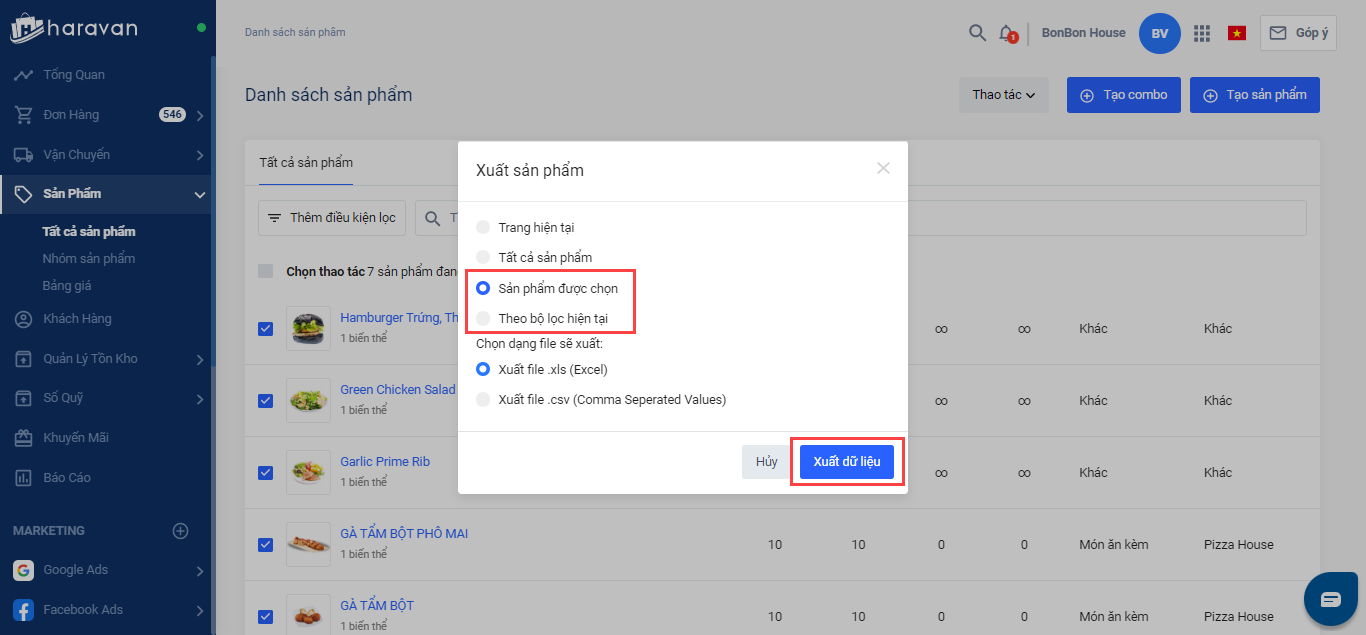The width and height of the screenshot is (1366, 635).
Task: Click the BV user avatar
Action: pos(1159,33)
